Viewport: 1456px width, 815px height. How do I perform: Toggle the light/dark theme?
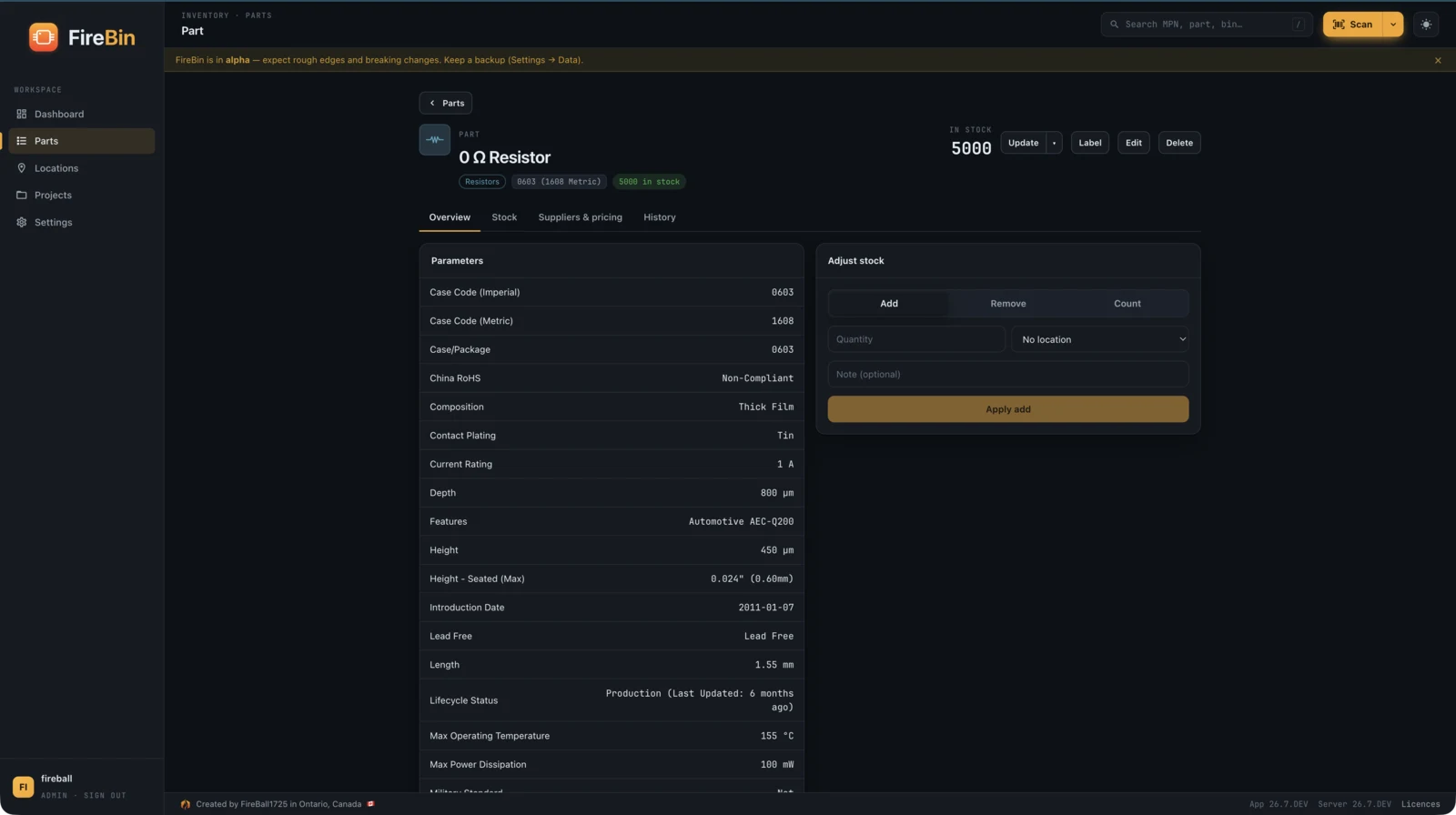coord(1426,25)
